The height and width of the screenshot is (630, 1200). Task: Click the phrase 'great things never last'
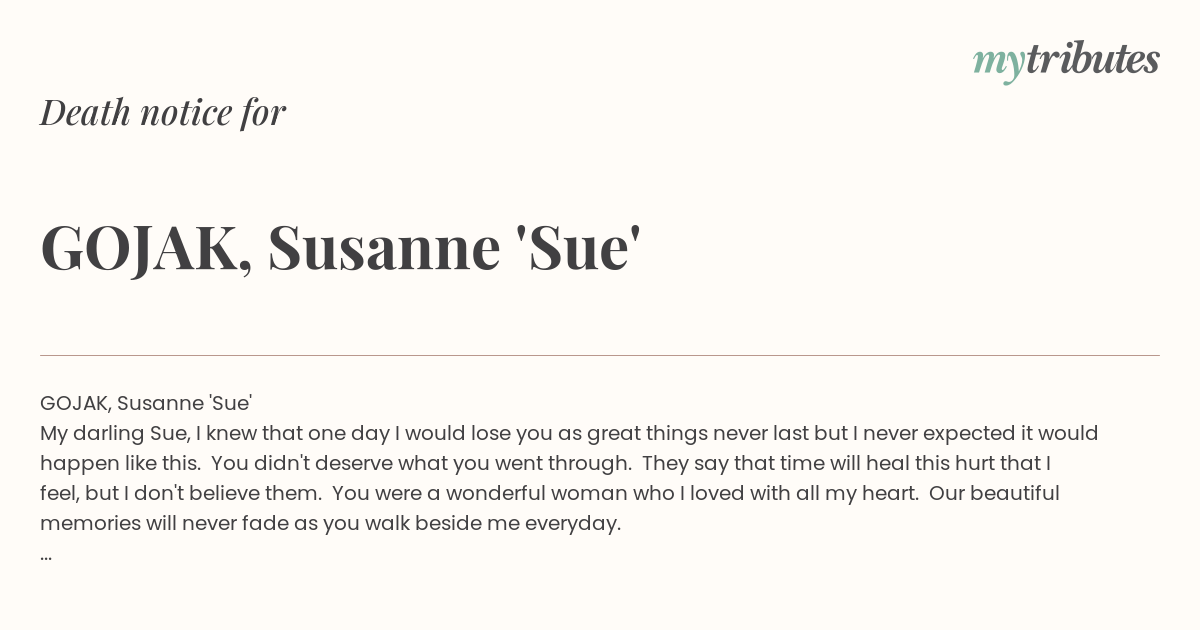(x=704, y=433)
